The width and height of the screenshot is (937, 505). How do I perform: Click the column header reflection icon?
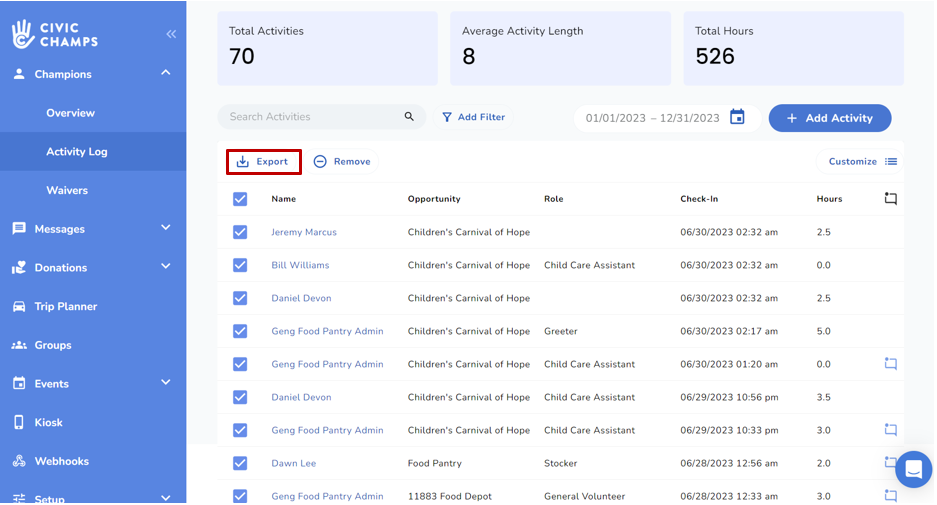[x=890, y=199]
